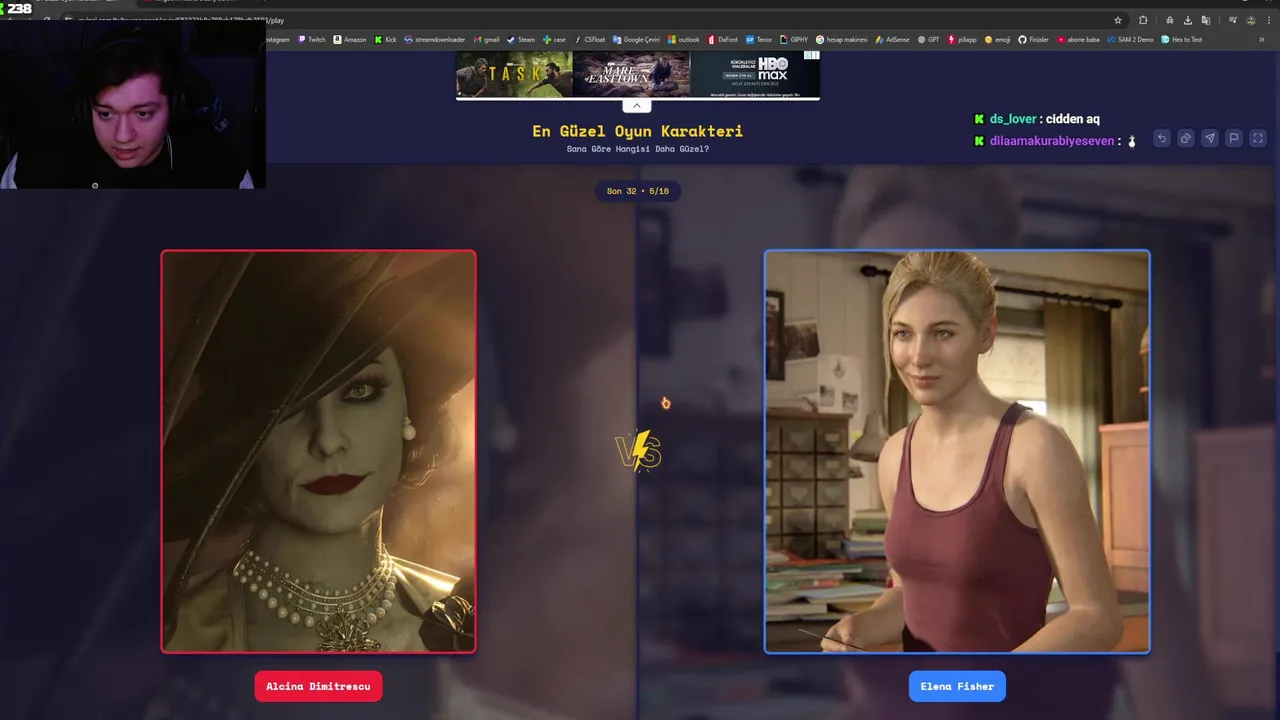The width and height of the screenshot is (1280, 720).
Task: Open the AdSense bookmark
Action: tap(892, 40)
